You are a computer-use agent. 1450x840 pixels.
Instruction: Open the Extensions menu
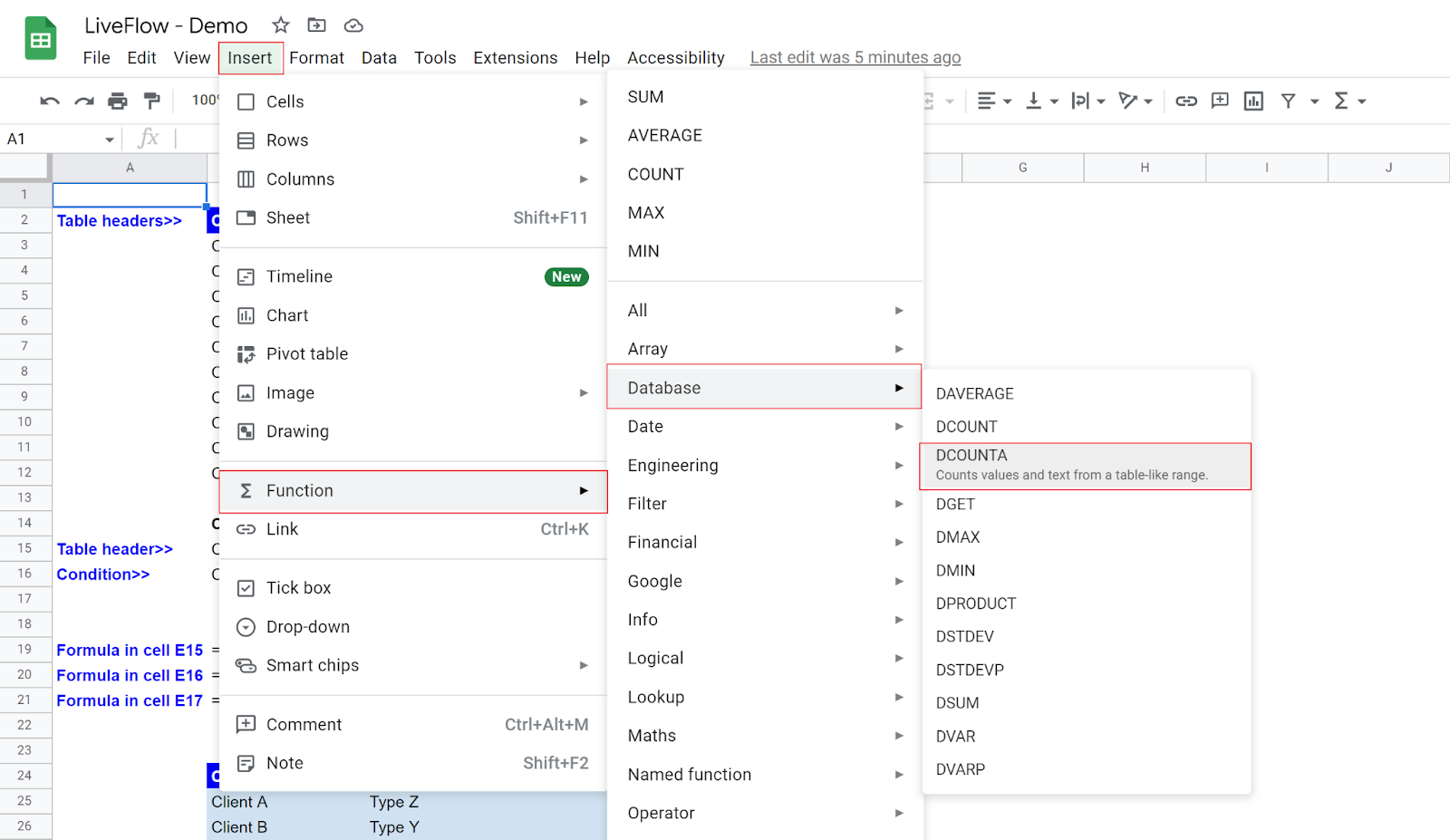click(516, 58)
